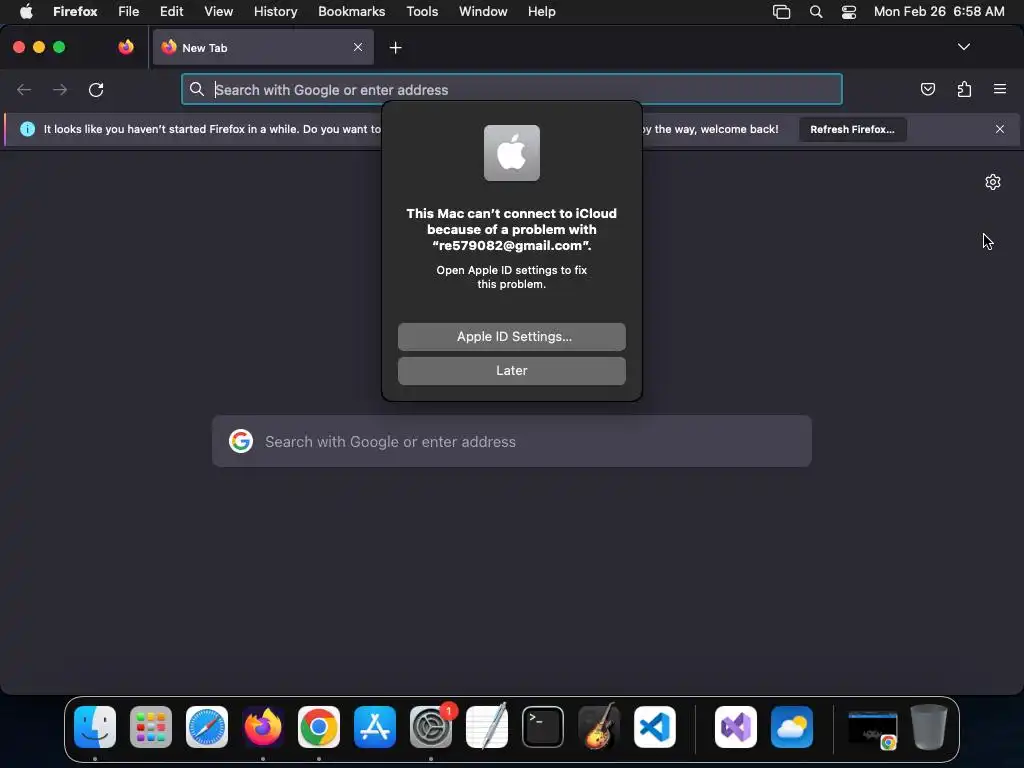Open the Tools menu
Viewport: 1024px width, 768px height.
422,11
